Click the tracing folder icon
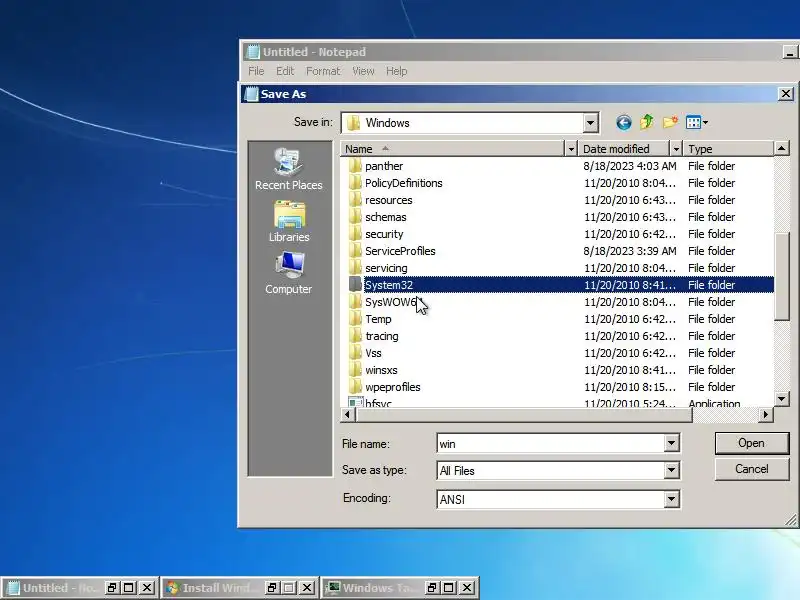800x600 pixels. pyautogui.click(x=355, y=336)
